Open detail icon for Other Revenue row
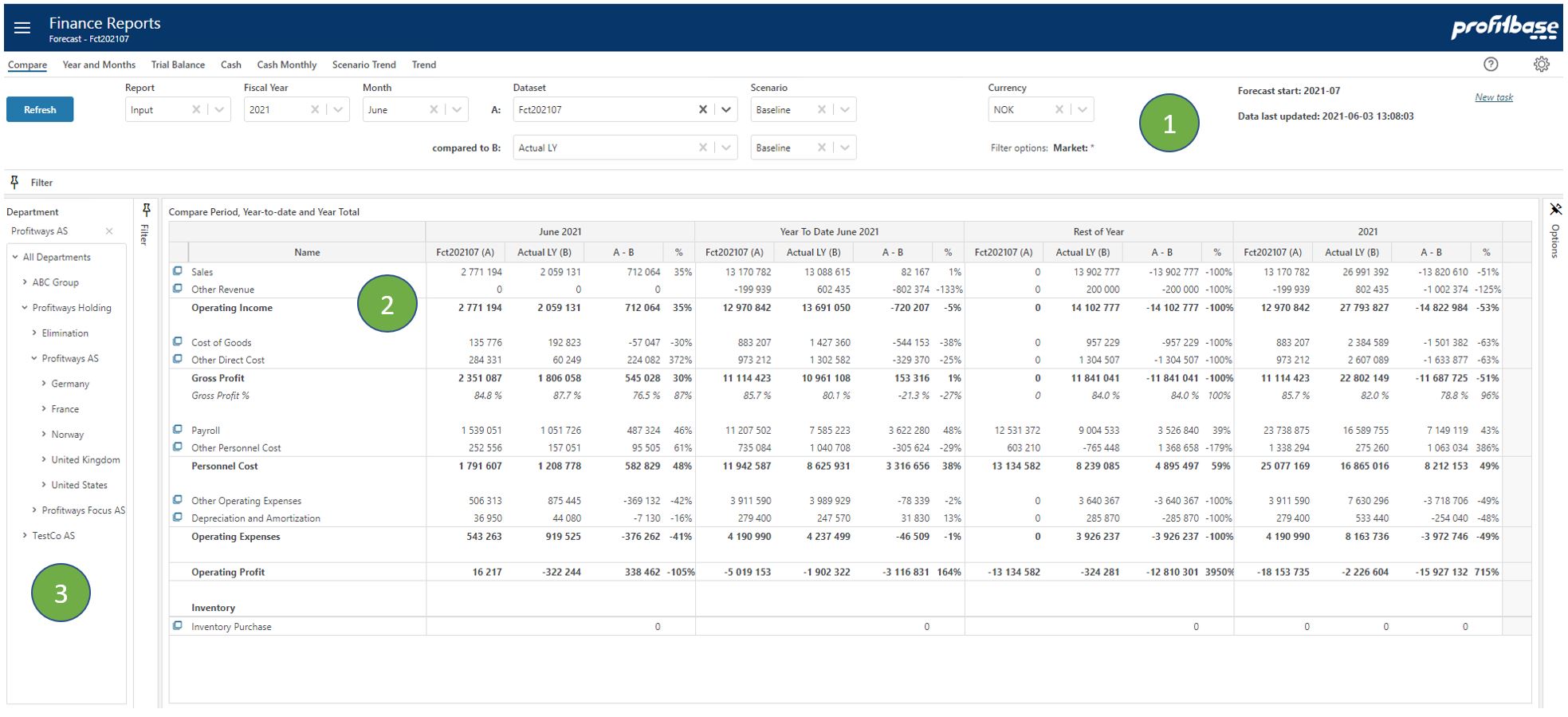Viewport: 1568px width, 717px height. pyautogui.click(x=178, y=289)
